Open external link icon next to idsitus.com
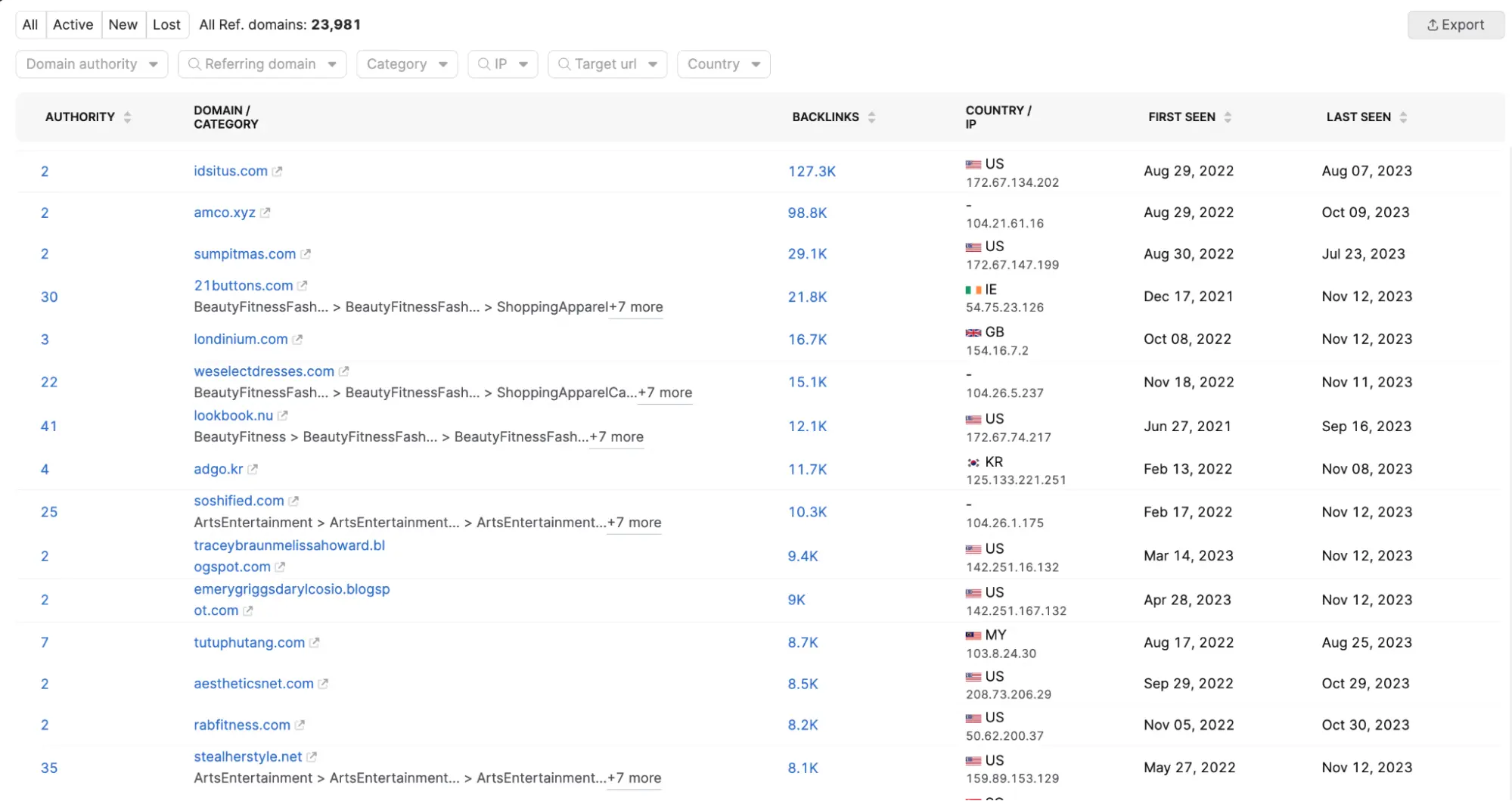The height and width of the screenshot is (801, 1512). 278,172
